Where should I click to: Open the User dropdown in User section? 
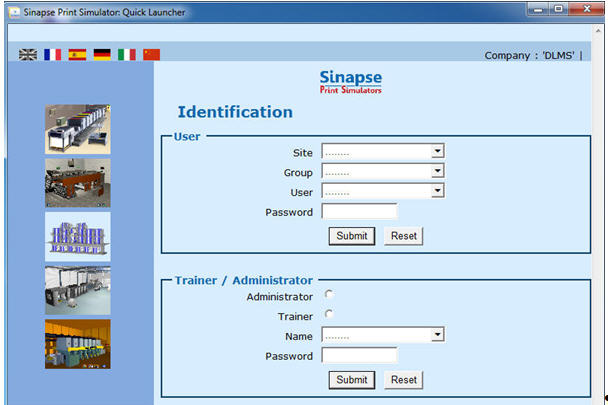383,191
